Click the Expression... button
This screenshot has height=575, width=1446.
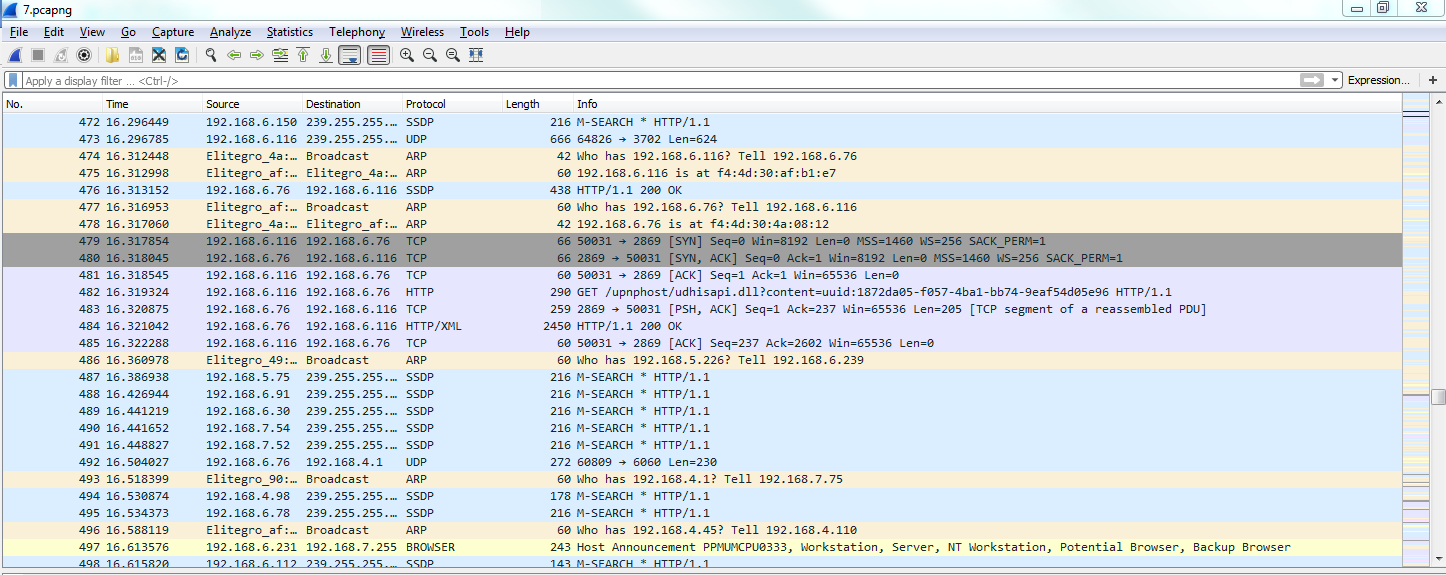point(1378,80)
